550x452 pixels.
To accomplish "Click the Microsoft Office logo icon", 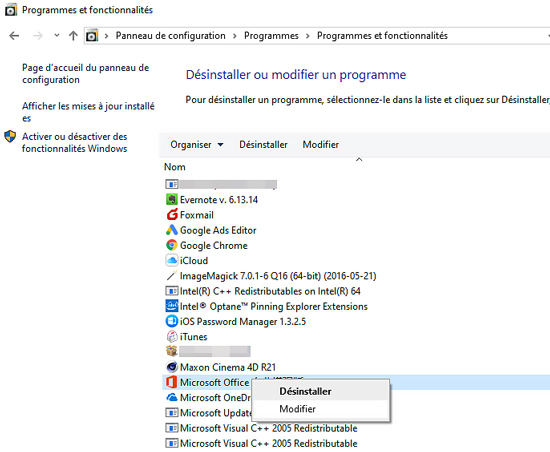I will (x=172, y=382).
